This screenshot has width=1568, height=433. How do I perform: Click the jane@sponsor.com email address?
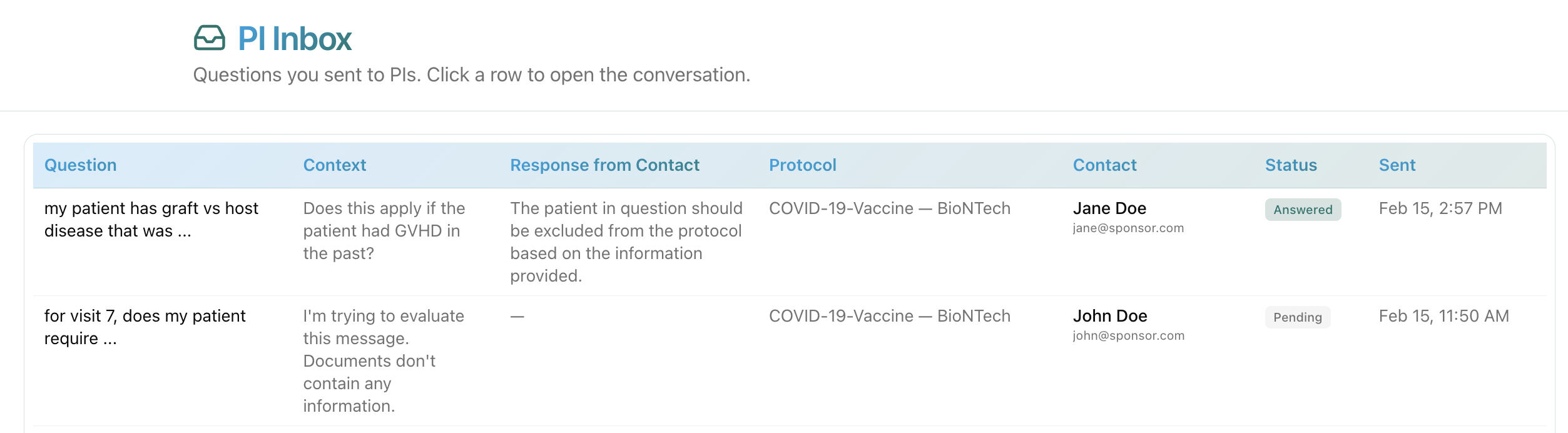(1128, 228)
